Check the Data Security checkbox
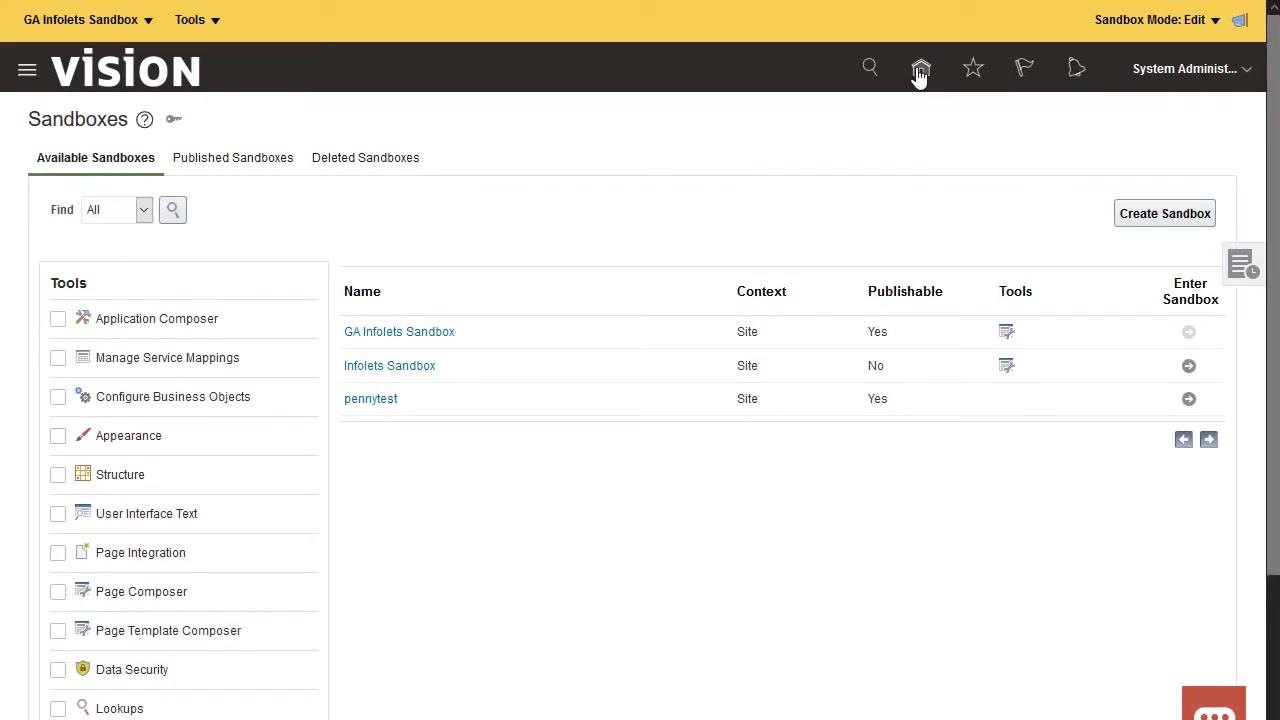1280x720 pixels. point(58,670)
